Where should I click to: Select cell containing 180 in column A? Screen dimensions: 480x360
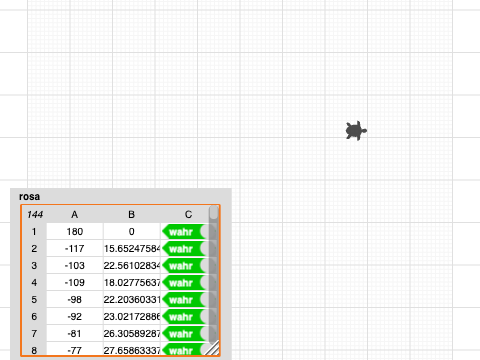click(75, 232)
